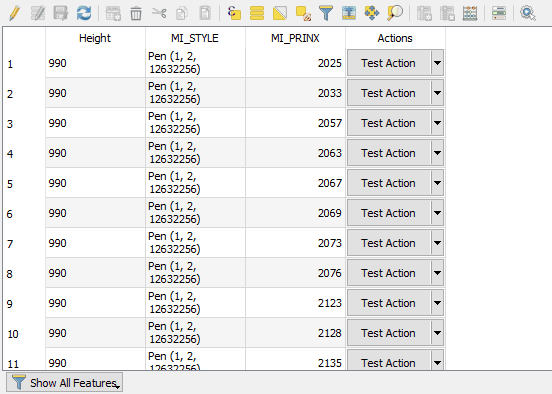This screenshot has width=552, height=394.
Task: Click the delete selected features trash icon
Action: pyautogui.click(x=136, y=13)
